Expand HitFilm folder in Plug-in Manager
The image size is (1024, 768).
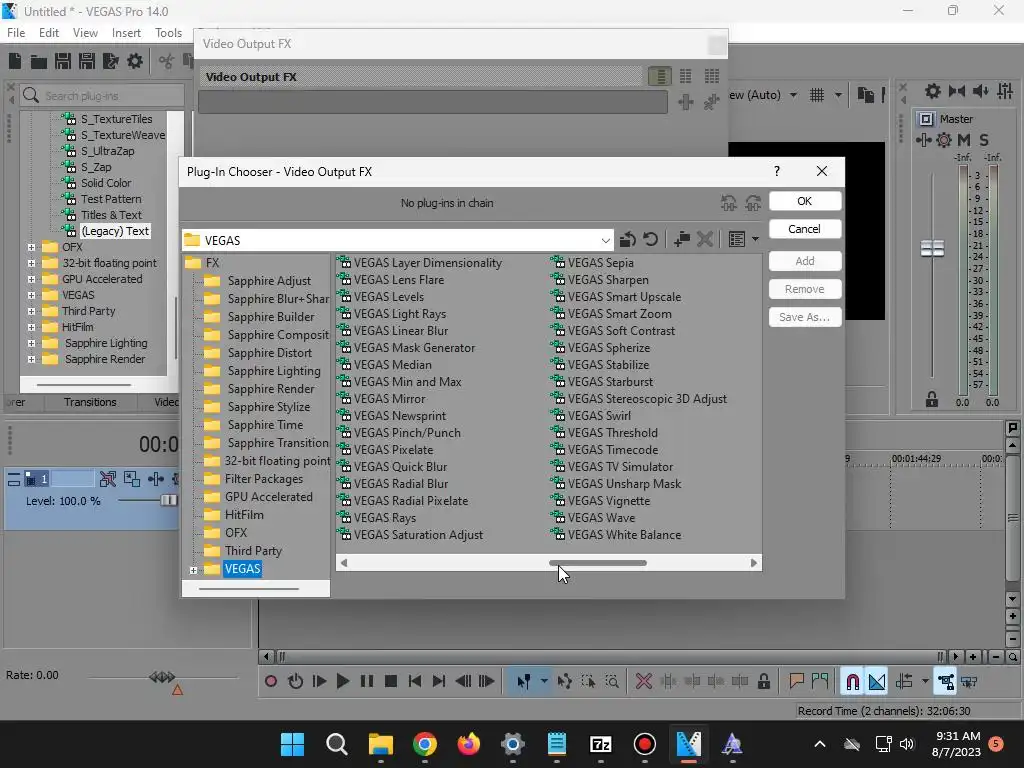31,327
